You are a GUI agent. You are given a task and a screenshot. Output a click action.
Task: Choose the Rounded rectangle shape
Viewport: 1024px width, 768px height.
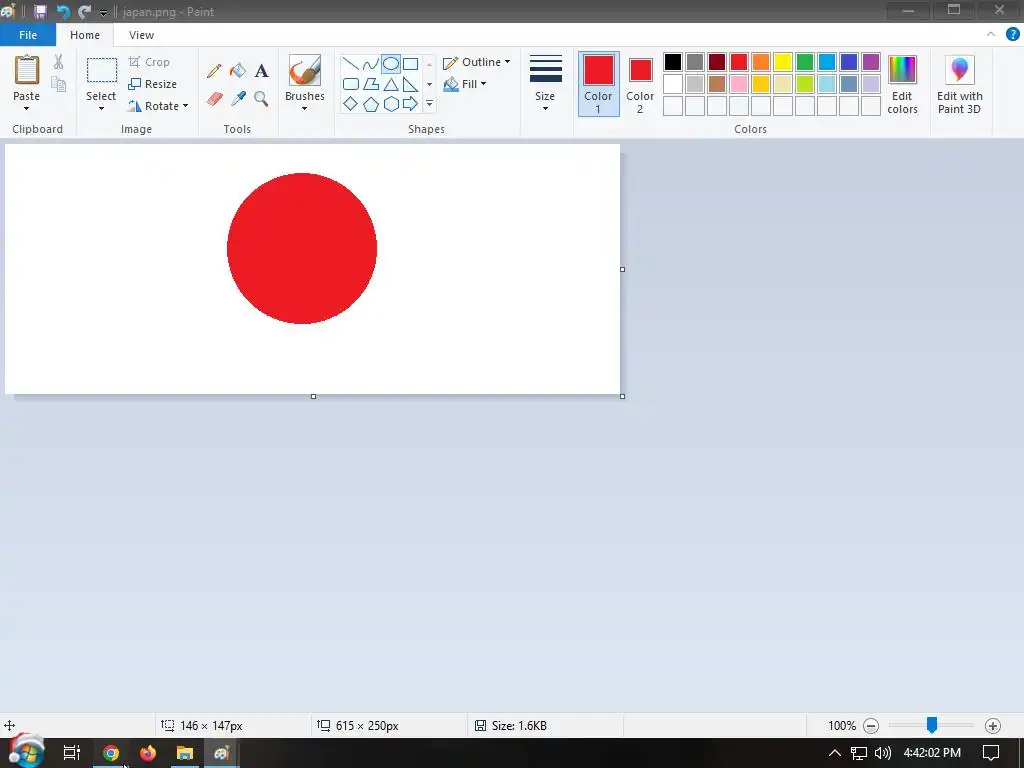click(351, 84)
